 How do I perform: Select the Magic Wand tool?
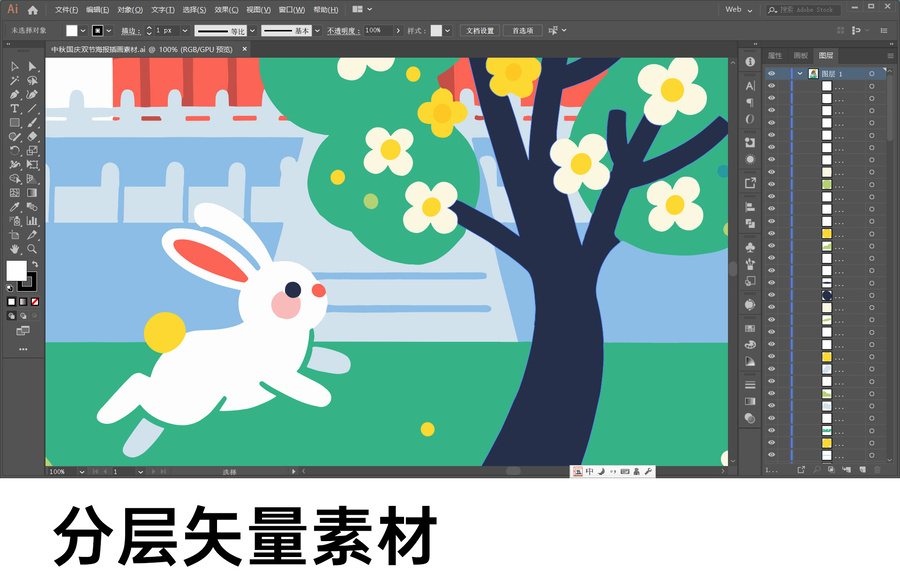(x=15, y=80)
